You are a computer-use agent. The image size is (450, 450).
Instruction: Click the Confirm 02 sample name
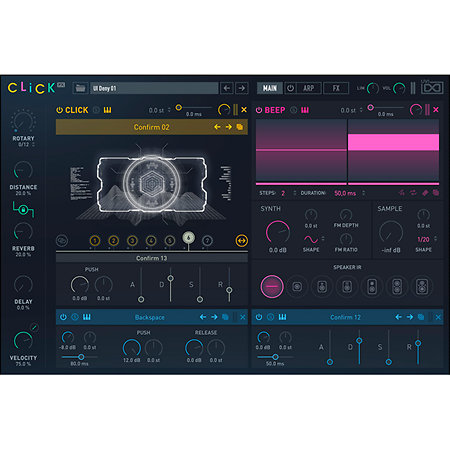152,127
